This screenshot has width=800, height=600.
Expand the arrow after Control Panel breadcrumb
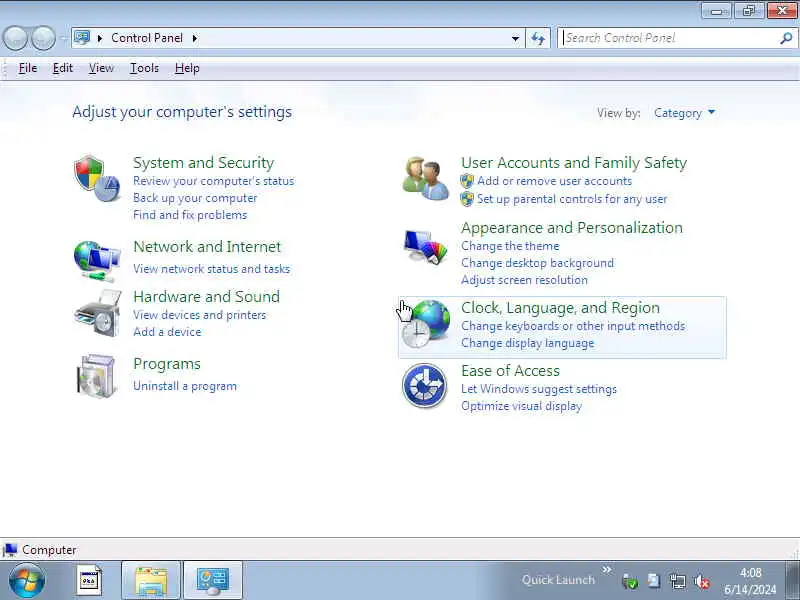(195, 38)
